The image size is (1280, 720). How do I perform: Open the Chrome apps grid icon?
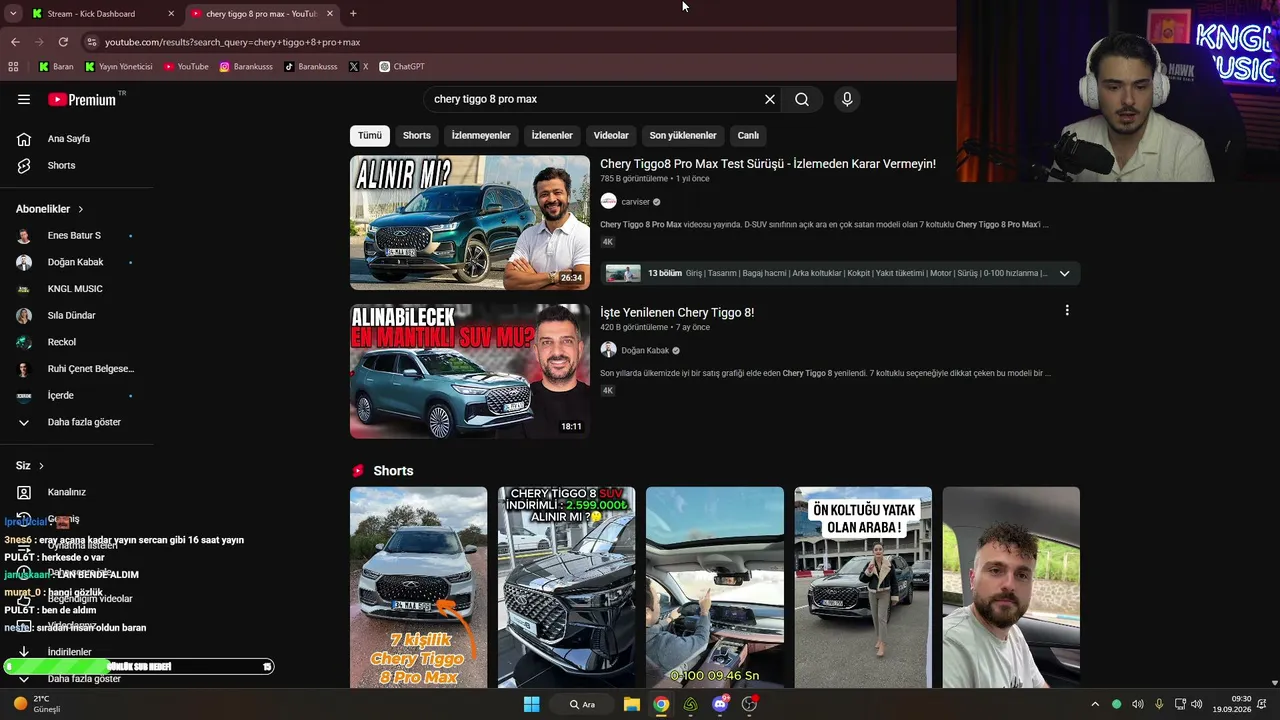click(x=13, y=66)
